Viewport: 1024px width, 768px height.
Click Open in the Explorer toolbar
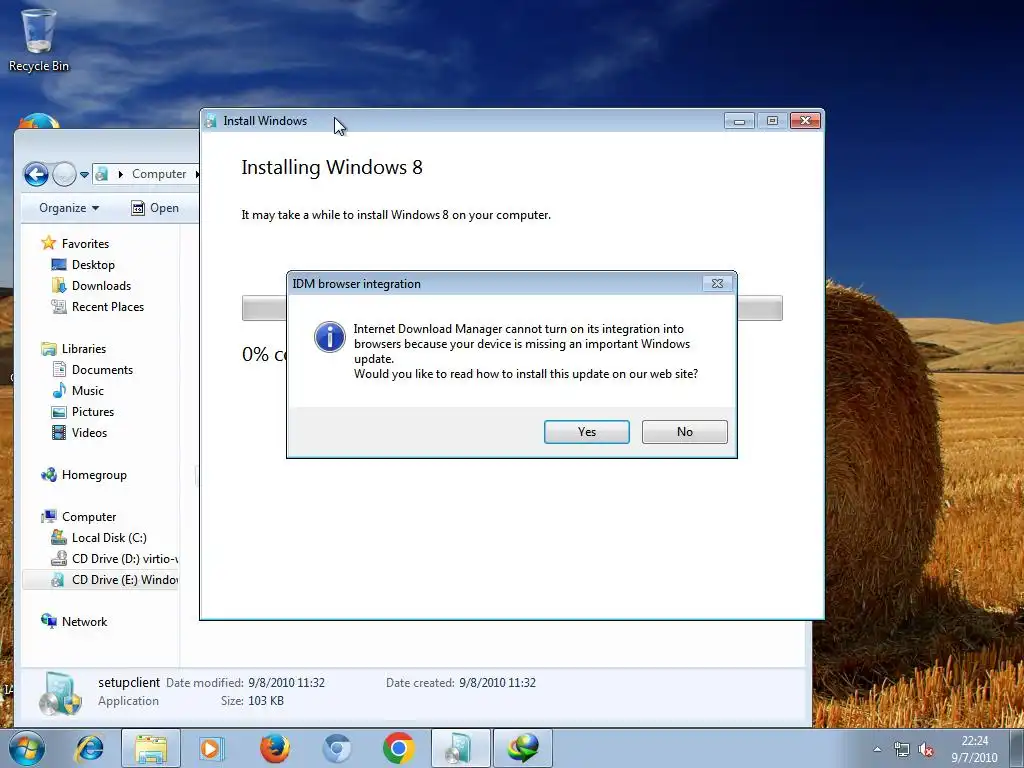pyautogui.click(x=155, y=208)
